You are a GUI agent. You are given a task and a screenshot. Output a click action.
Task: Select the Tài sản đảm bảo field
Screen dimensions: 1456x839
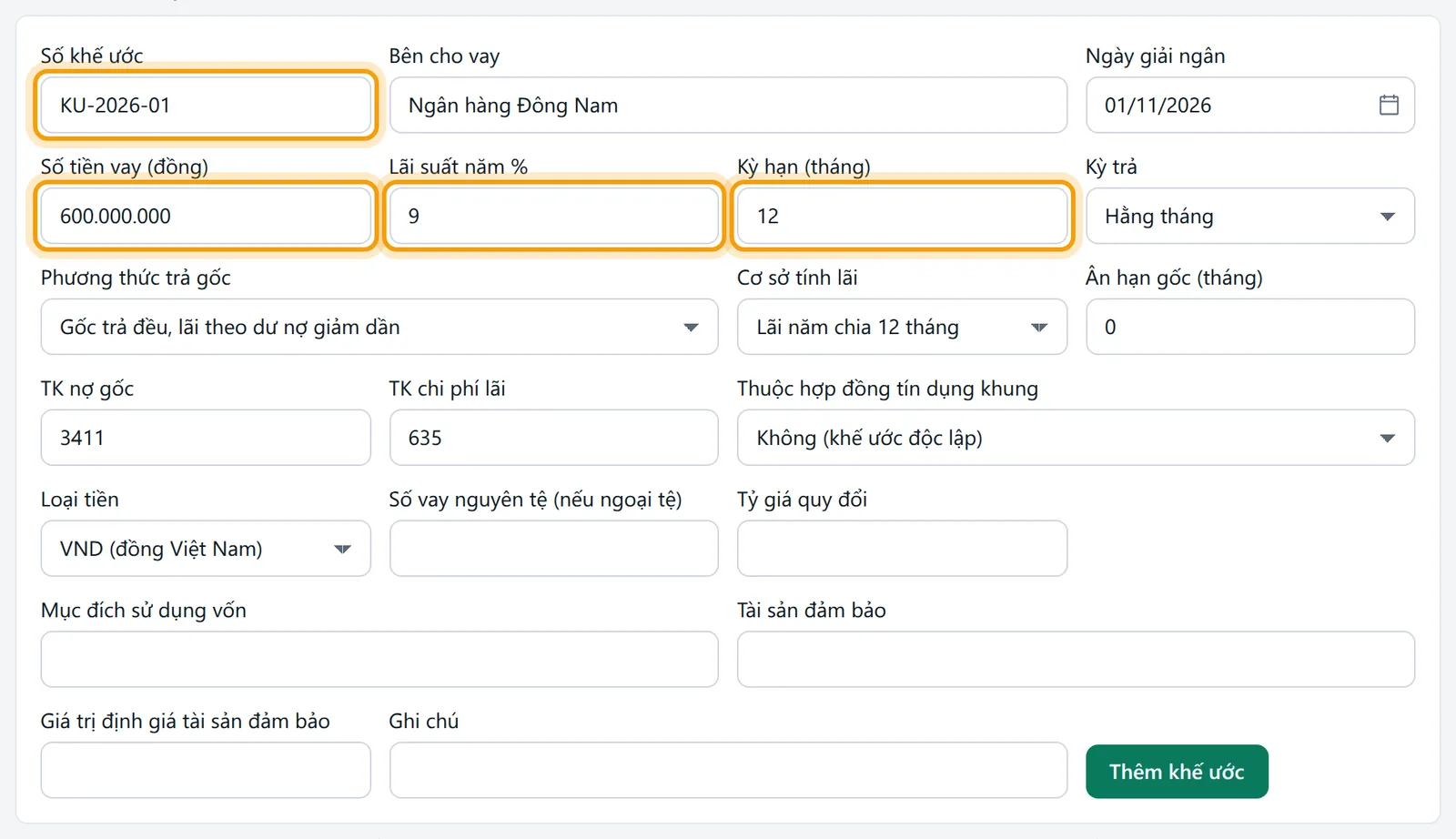[1076, 660]
